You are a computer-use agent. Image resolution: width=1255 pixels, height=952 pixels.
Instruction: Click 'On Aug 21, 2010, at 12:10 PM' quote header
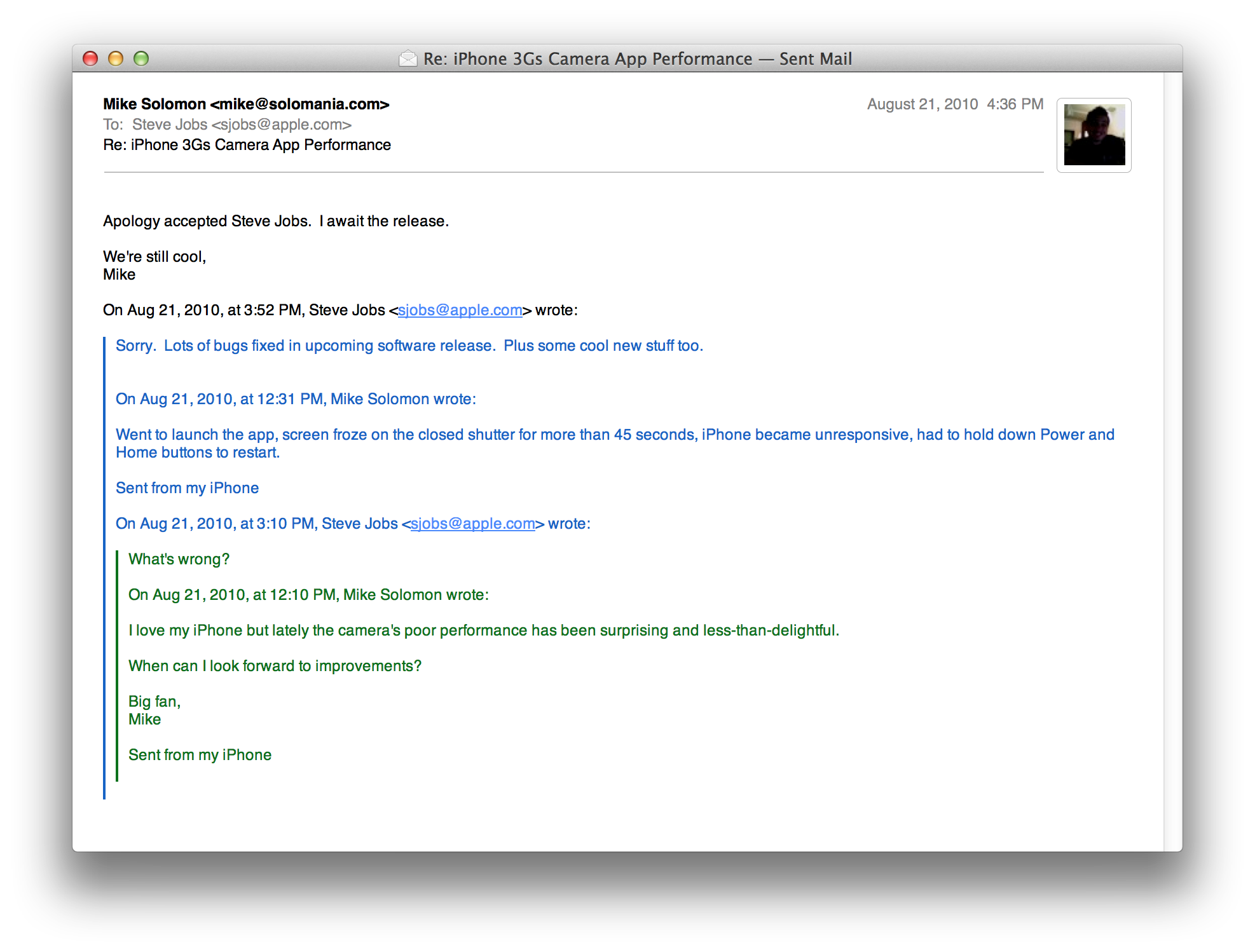click(x=308, y=595)
